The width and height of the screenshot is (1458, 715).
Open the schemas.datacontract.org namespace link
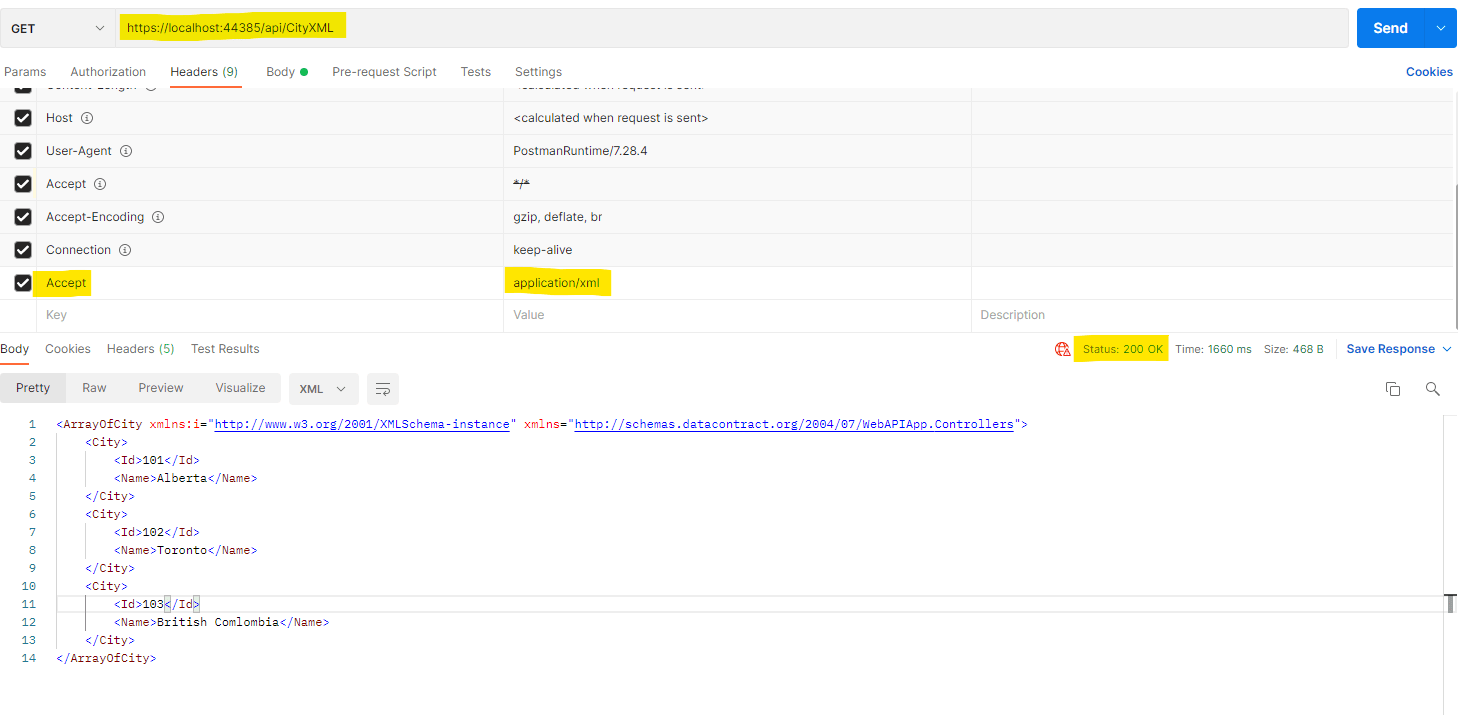click(794, 424)
